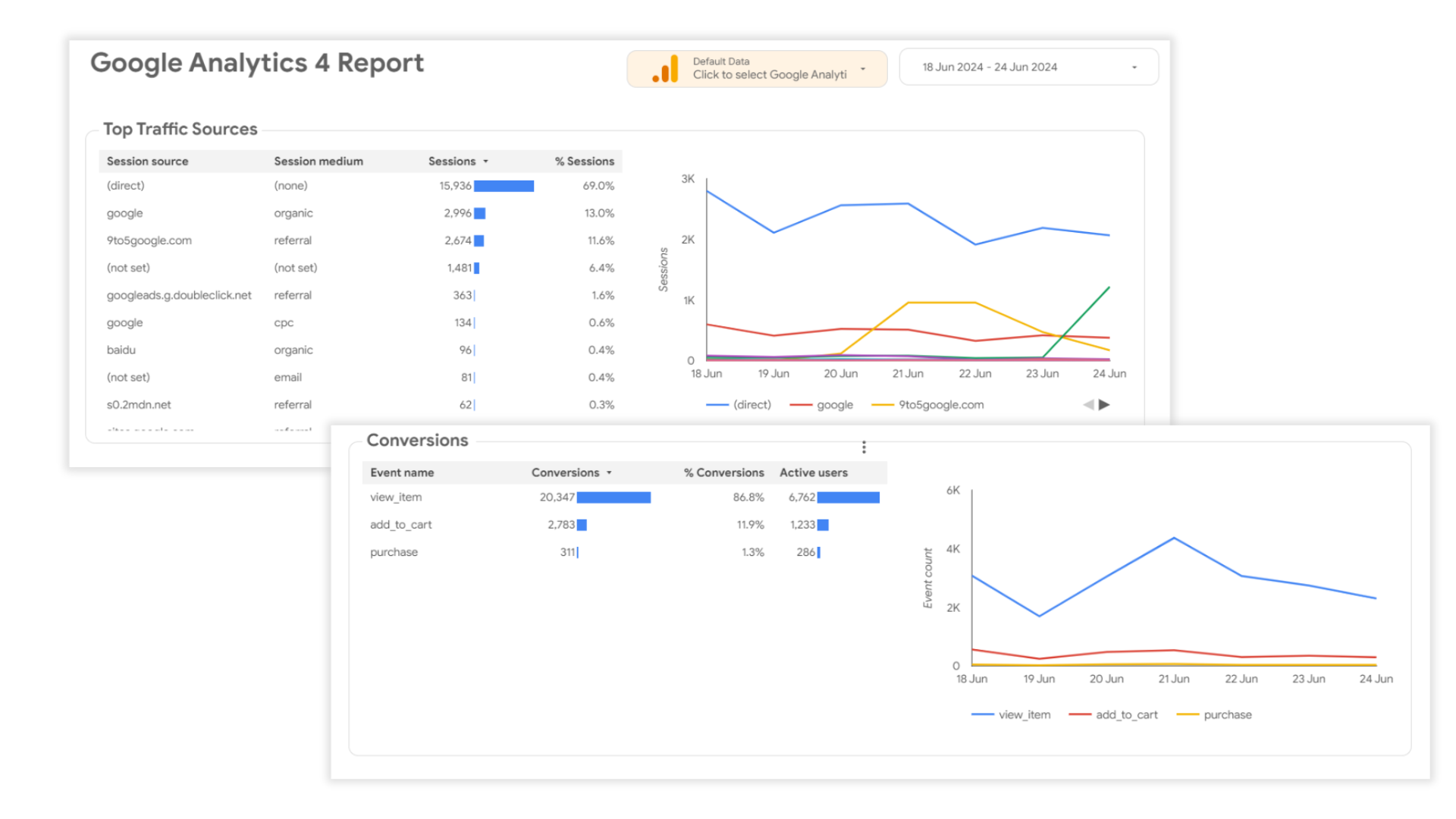Click the 2,783 conversions value

point(561,525)
